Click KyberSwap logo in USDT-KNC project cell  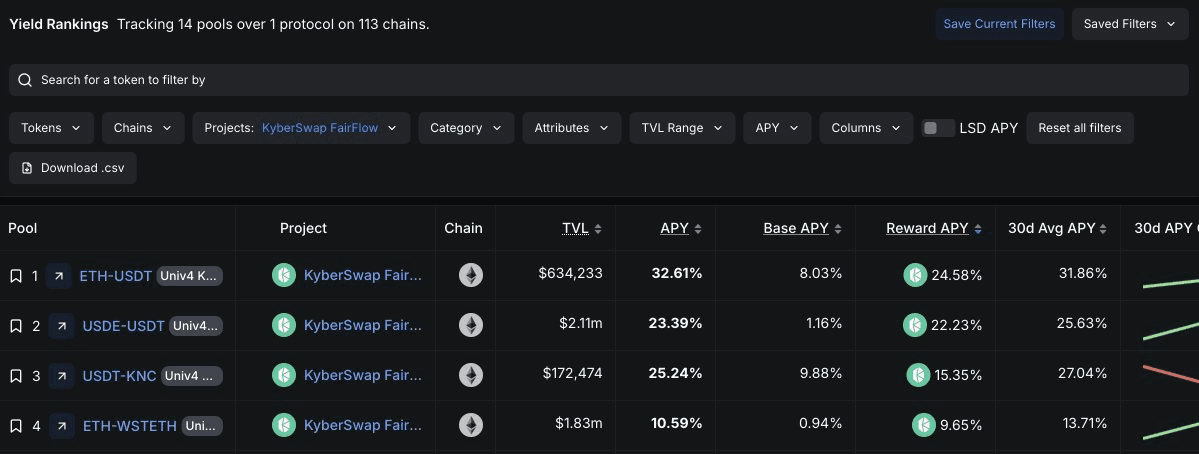284,375
